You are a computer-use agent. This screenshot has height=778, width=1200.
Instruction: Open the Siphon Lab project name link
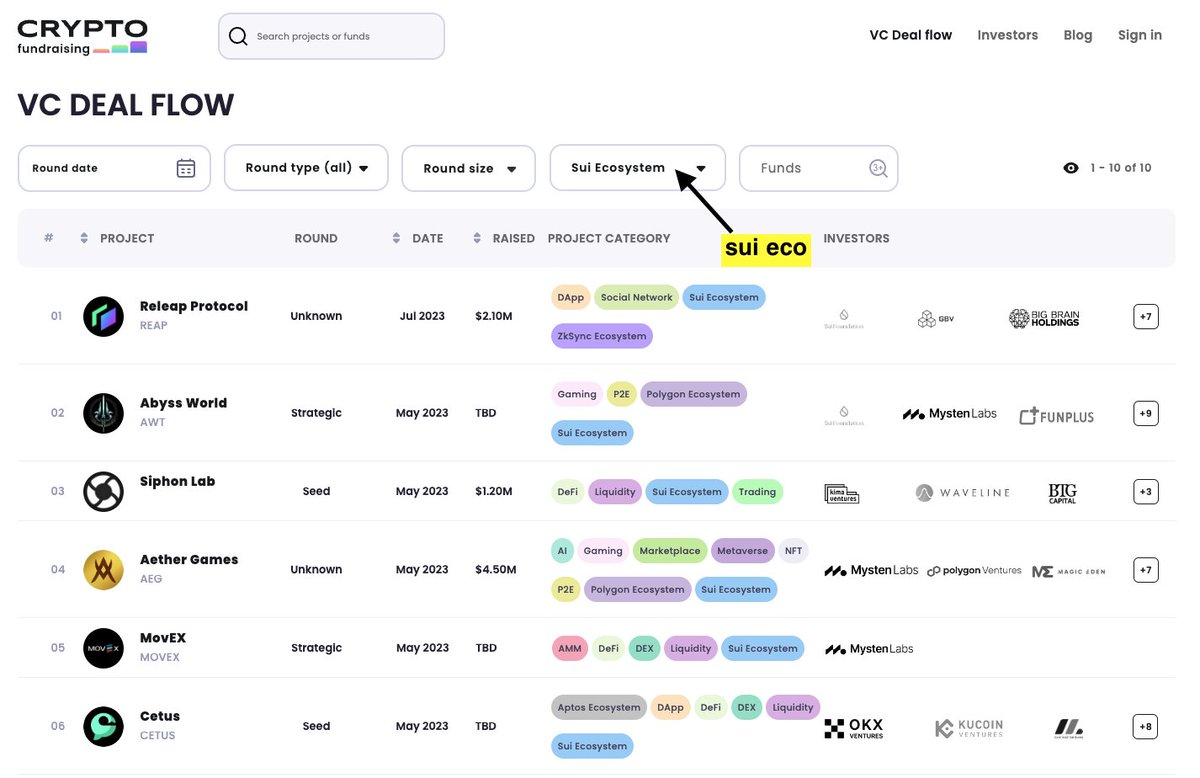(x=177, y=481)
